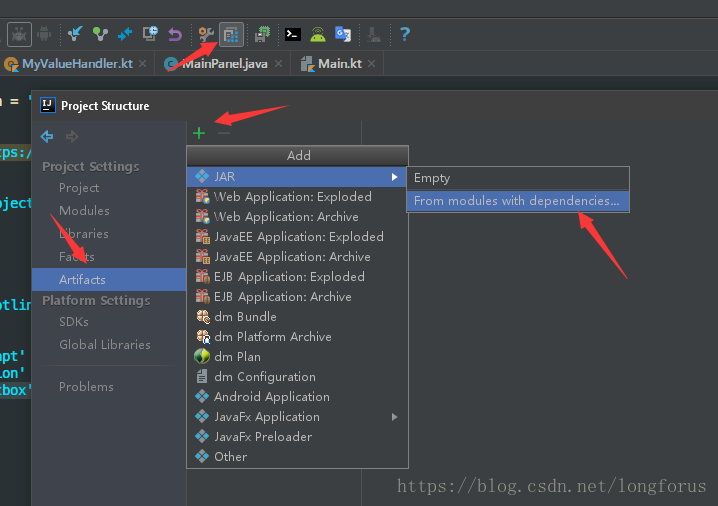This screenshot has height=506, width=718.
Task: Click the green Android wifi icon
Action: tap(318, 34)
